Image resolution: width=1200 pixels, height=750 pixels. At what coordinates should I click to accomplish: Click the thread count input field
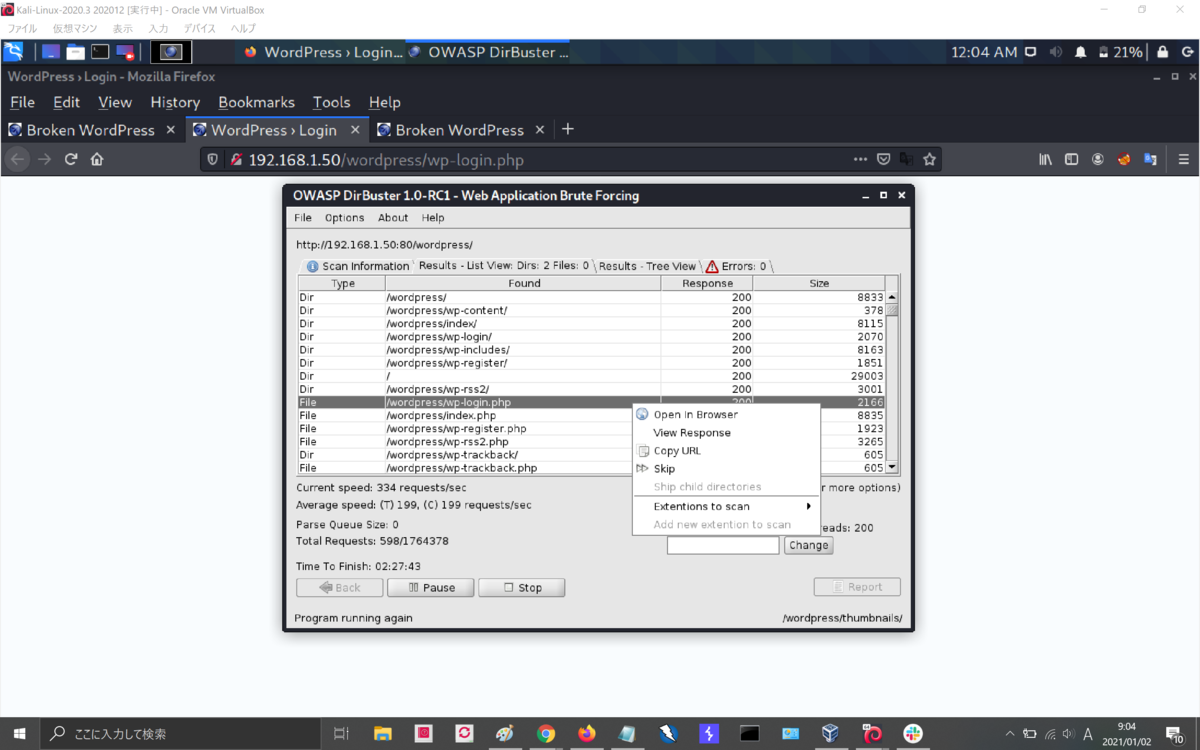[x=723, y=545]
